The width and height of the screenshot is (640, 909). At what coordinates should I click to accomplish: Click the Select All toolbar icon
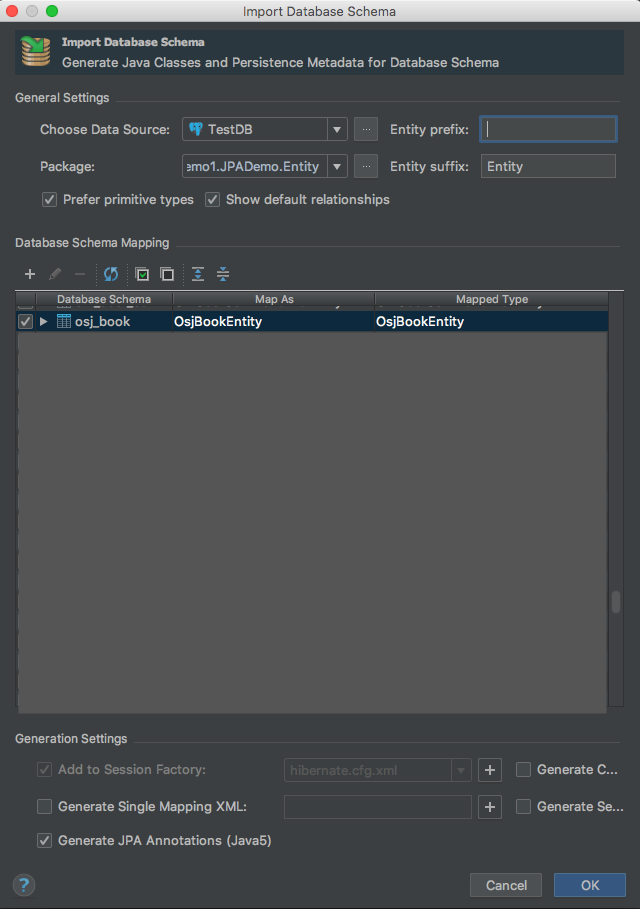[x=143, y=274]
